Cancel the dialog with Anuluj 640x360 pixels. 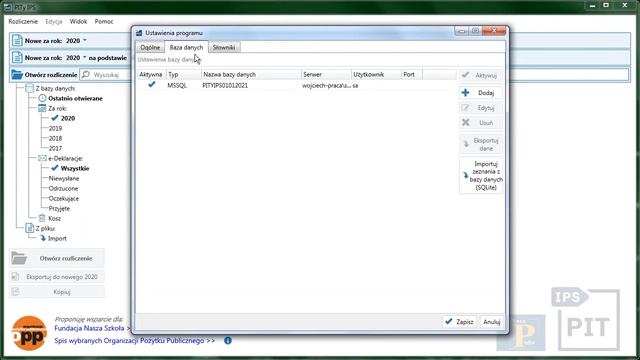491,322
